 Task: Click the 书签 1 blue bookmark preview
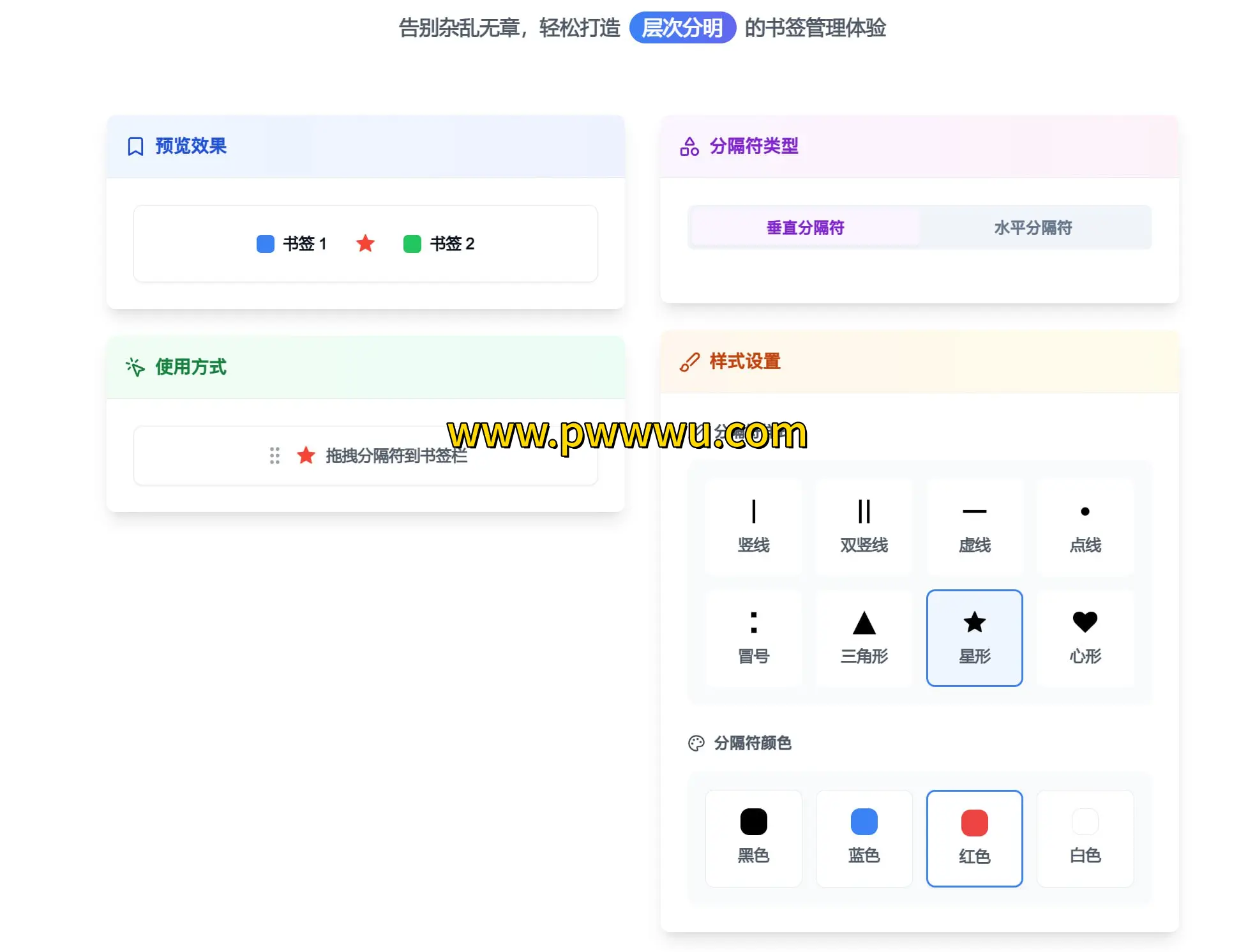tap(292, 244)
